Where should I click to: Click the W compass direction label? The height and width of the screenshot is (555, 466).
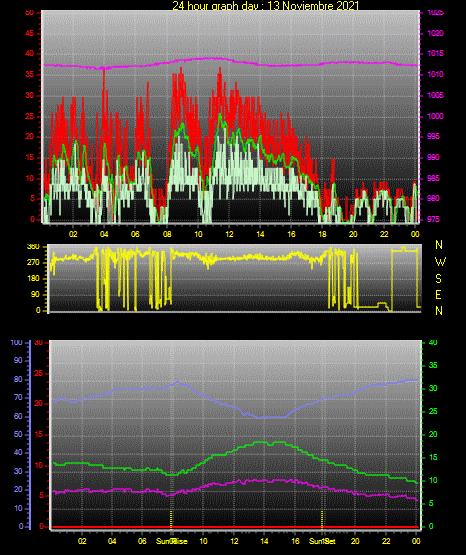click(440, 262)
